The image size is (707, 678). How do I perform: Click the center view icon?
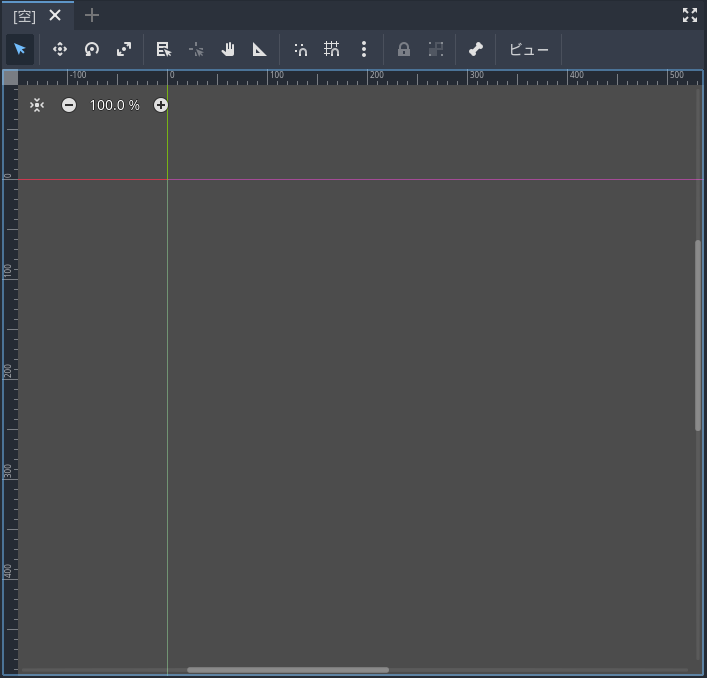coord(37,105)
